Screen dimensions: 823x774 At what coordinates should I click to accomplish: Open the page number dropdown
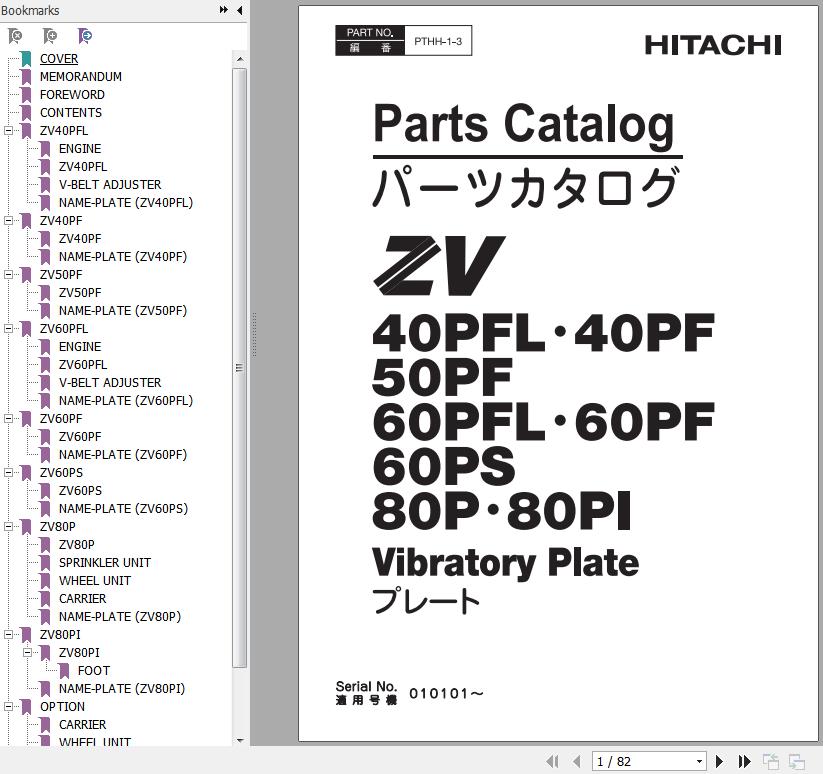(699, 761)
